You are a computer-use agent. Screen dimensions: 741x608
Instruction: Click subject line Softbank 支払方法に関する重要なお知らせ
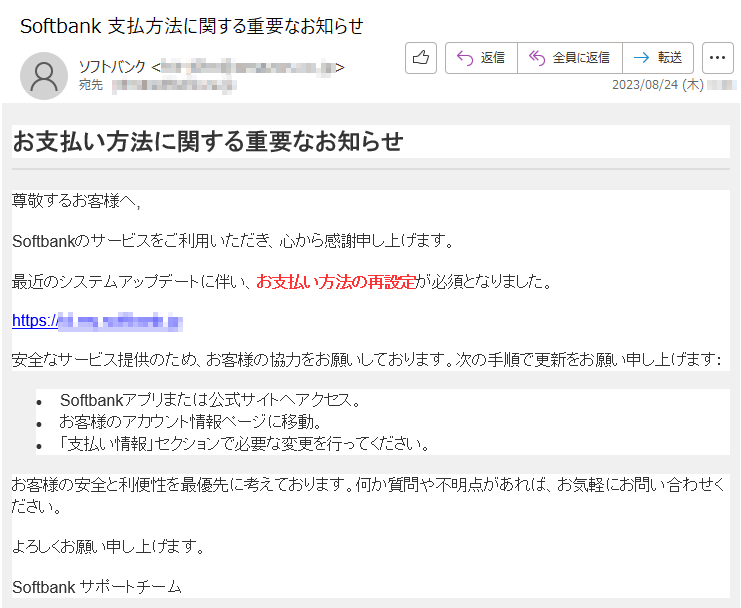192,26
